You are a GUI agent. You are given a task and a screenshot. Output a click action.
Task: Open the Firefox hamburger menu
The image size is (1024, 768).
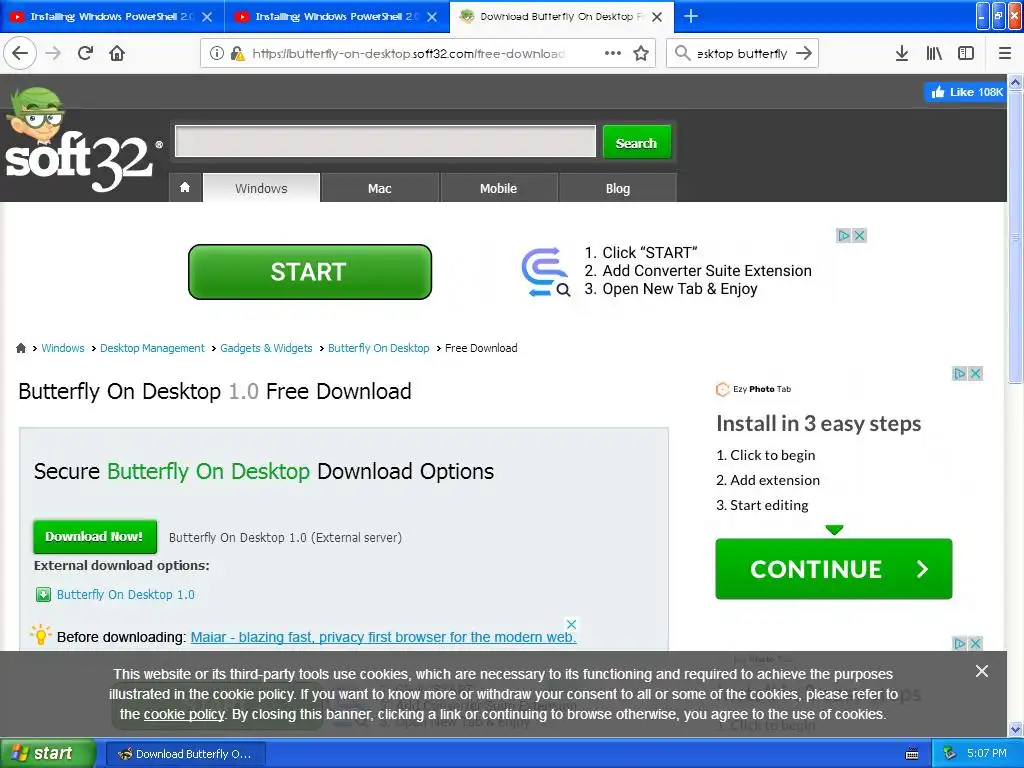coord(1005,53)
